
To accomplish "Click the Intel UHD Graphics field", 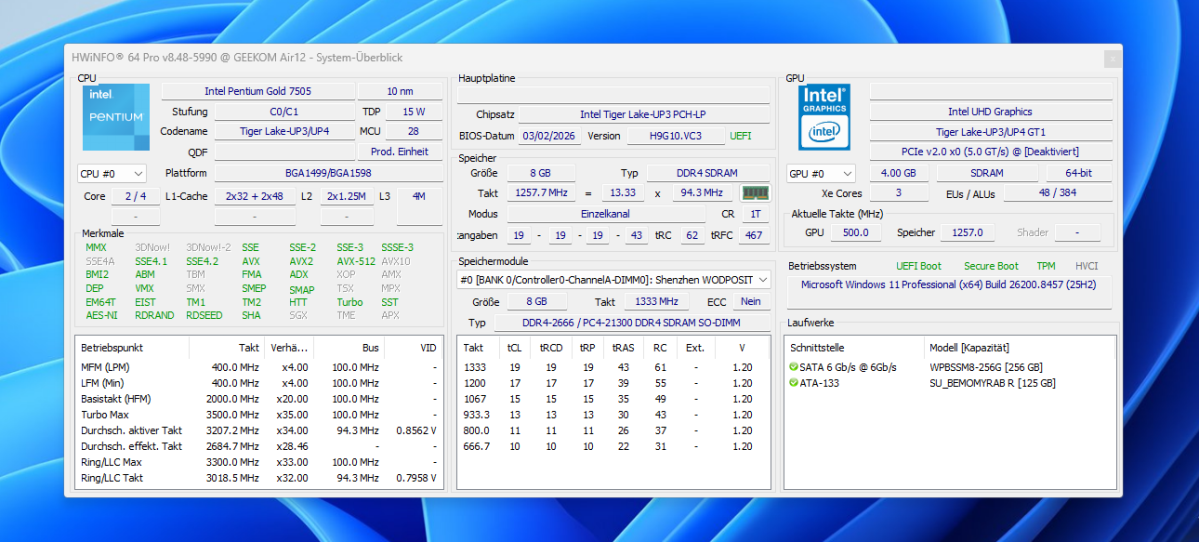I will (990, 112).
